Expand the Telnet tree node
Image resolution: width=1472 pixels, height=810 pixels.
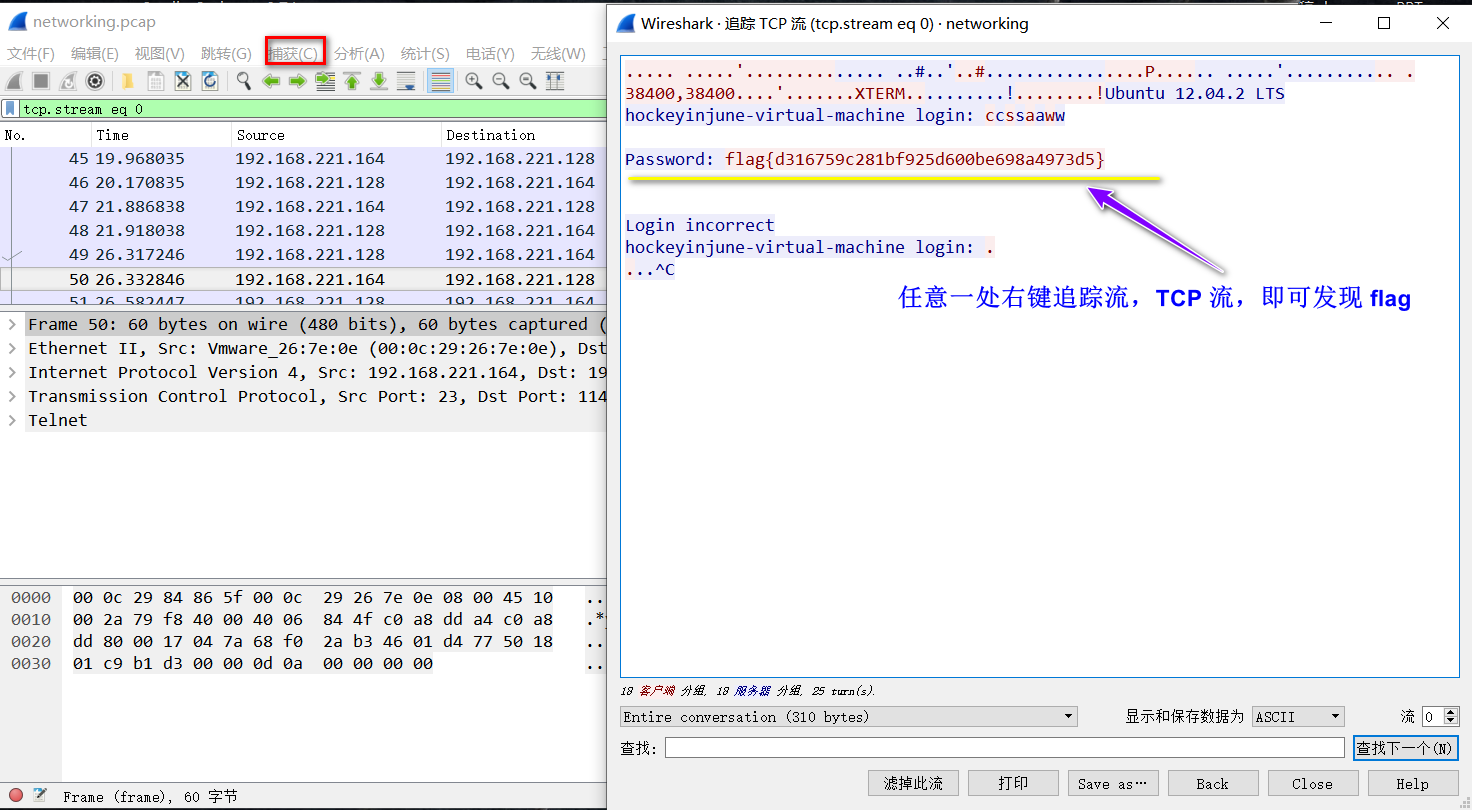point(12,420)
